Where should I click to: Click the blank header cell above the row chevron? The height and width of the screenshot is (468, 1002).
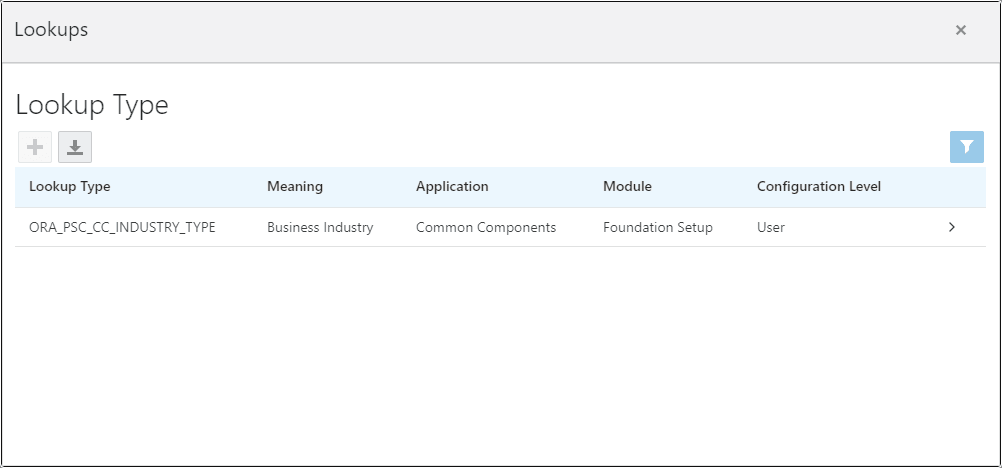point(951,186)
